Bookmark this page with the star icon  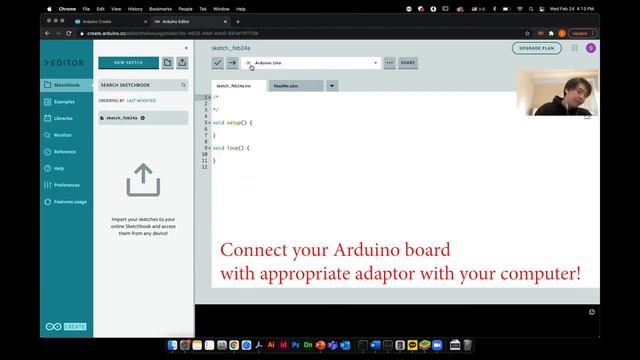tap(527, 33)
